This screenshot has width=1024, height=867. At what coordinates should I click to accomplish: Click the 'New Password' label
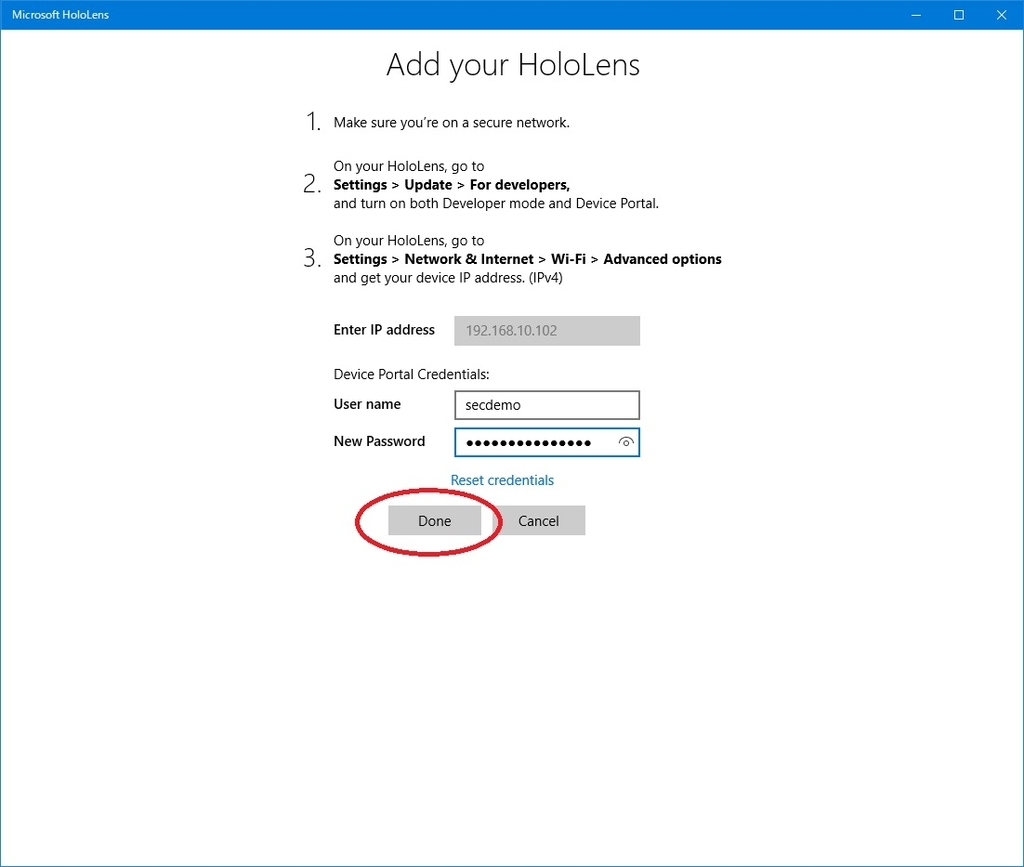coord(379,441)
